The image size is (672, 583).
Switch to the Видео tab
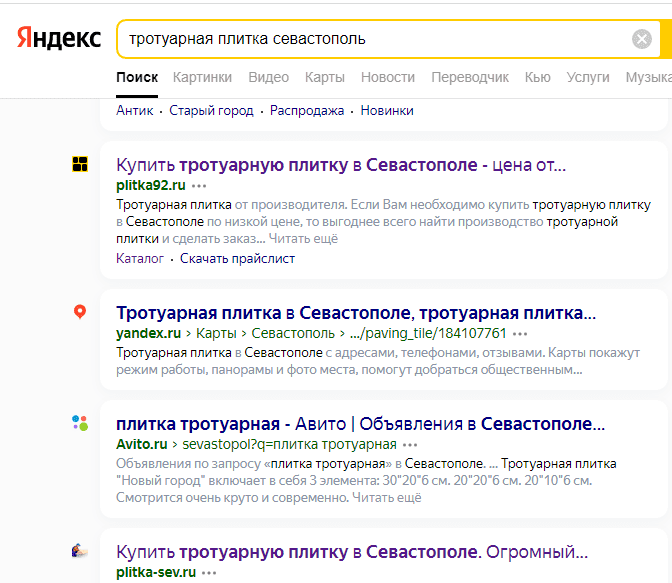[x=268, y=77]
